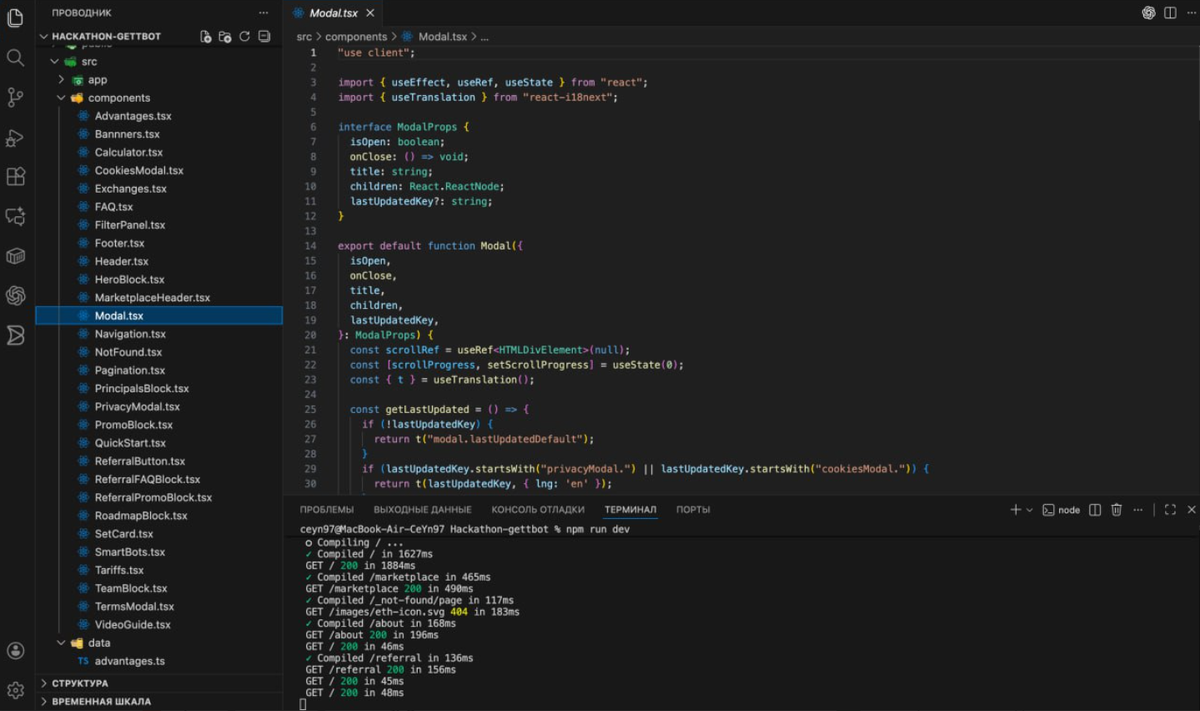
Task: Open explorer views and more actions menu
Action: (263, 13)
